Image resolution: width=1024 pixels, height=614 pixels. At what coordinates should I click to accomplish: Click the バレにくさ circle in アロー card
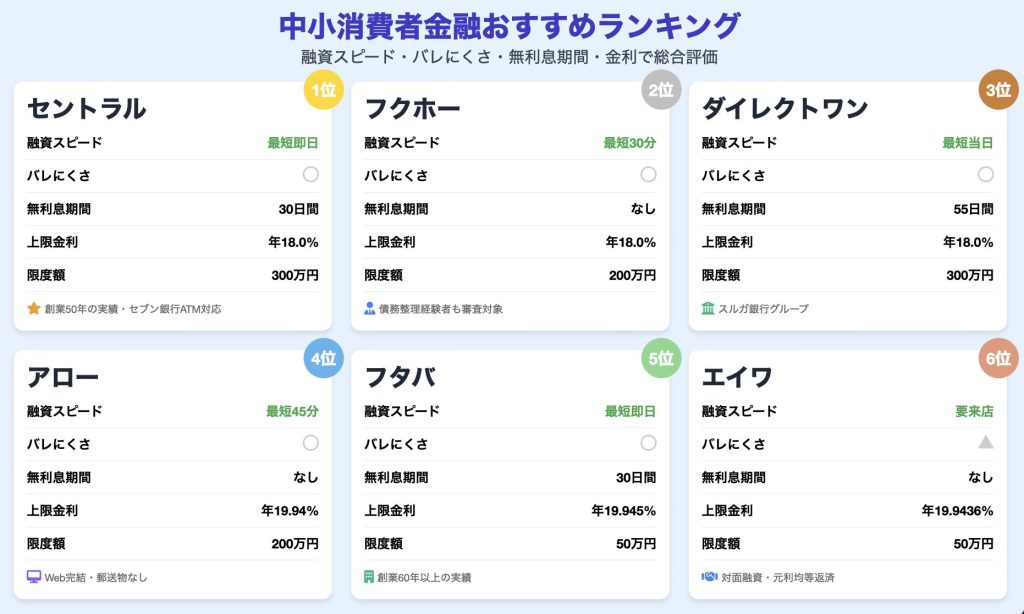311,443
